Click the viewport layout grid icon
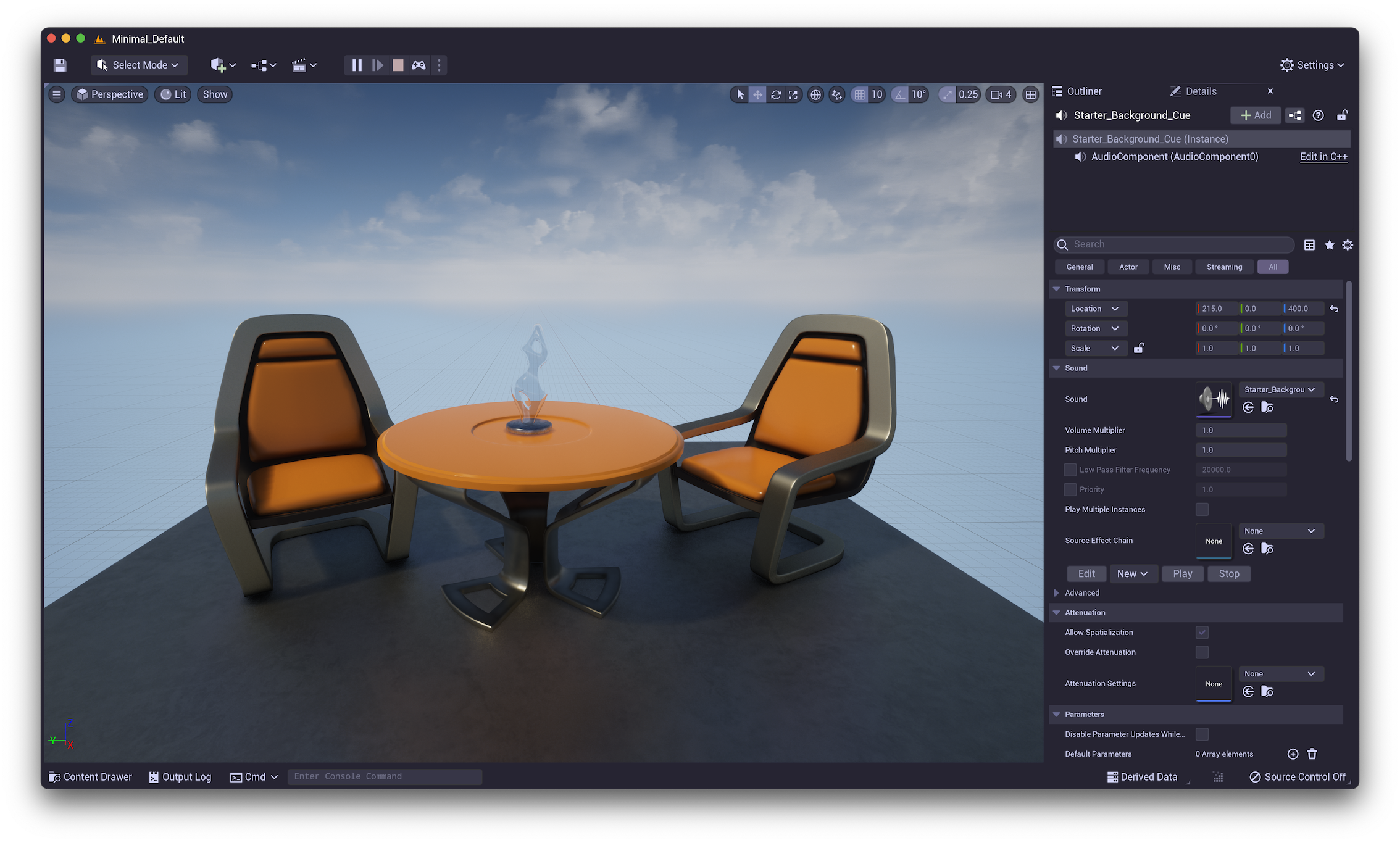 [1030, 94]
